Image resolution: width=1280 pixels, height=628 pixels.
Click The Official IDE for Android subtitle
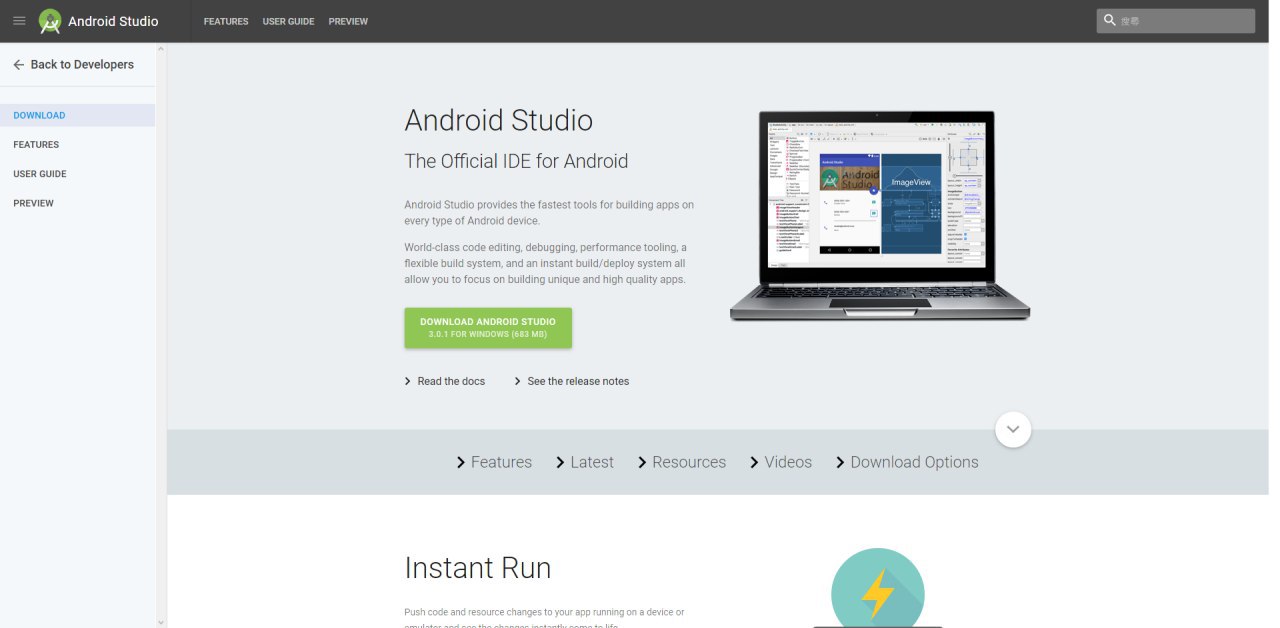pyautogui.click(x=516, y=161)
